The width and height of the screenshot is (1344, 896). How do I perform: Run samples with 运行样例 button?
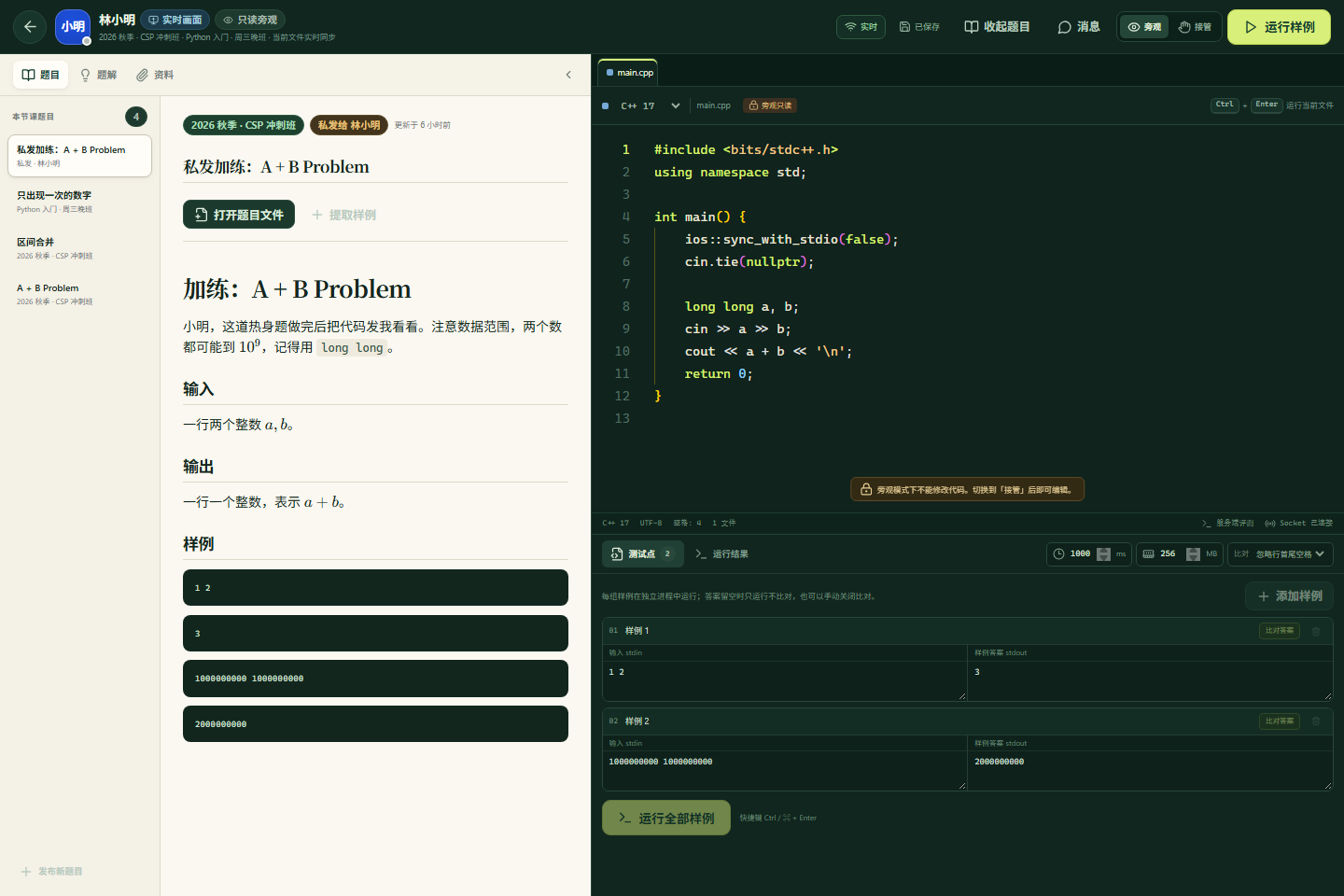[x=1279, y=27]
